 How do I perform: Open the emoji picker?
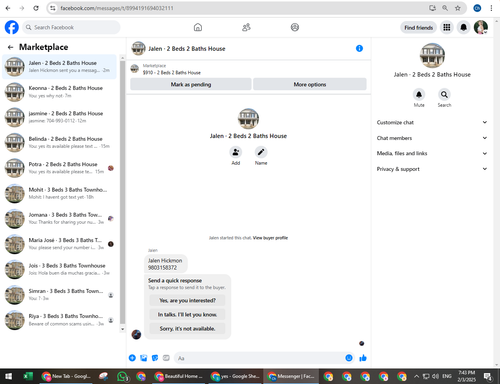(349, 358)
